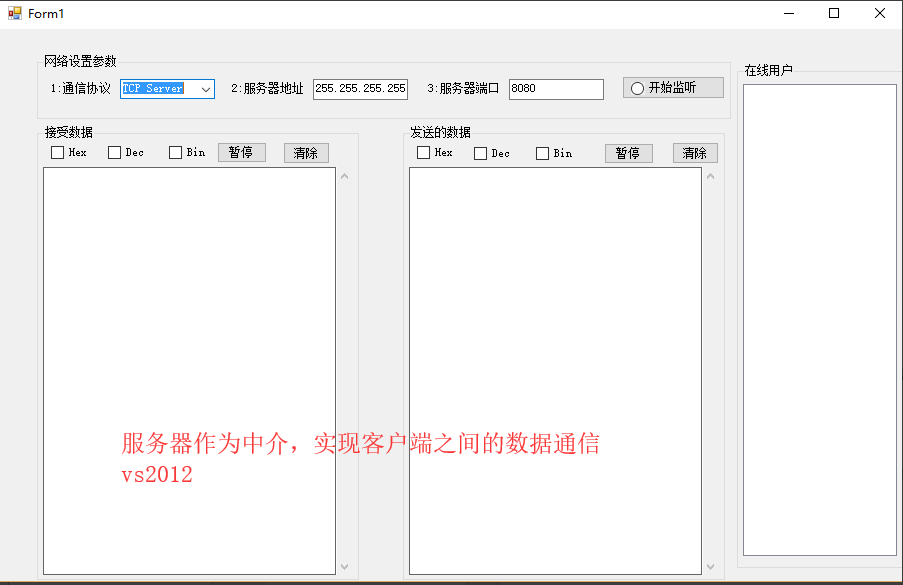Screen dimensions: 903x585
Task: Enable Hex checkbox in 接受数据
Action: click(x=58, y=153)
